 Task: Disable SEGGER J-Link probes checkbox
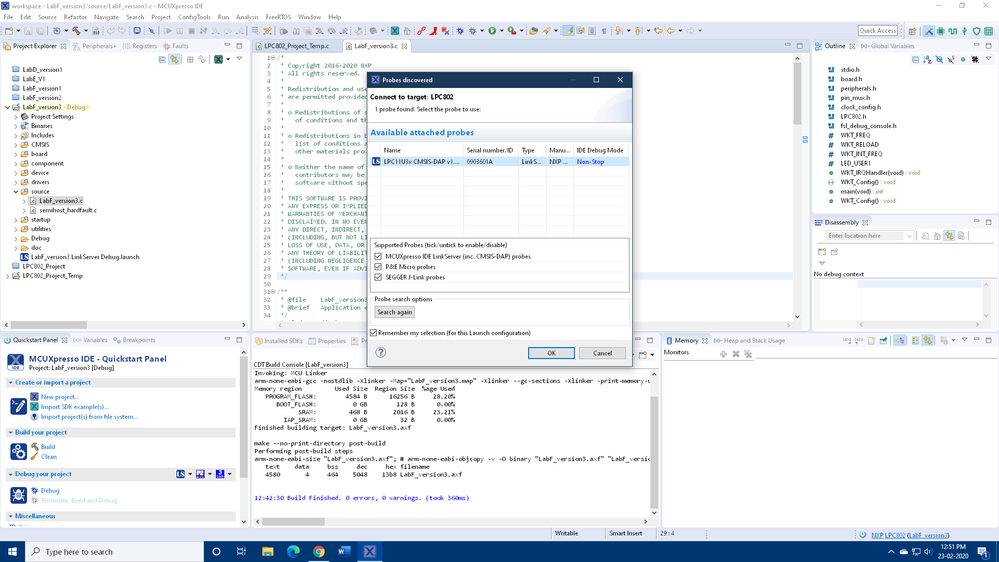[x=378, y=277]
